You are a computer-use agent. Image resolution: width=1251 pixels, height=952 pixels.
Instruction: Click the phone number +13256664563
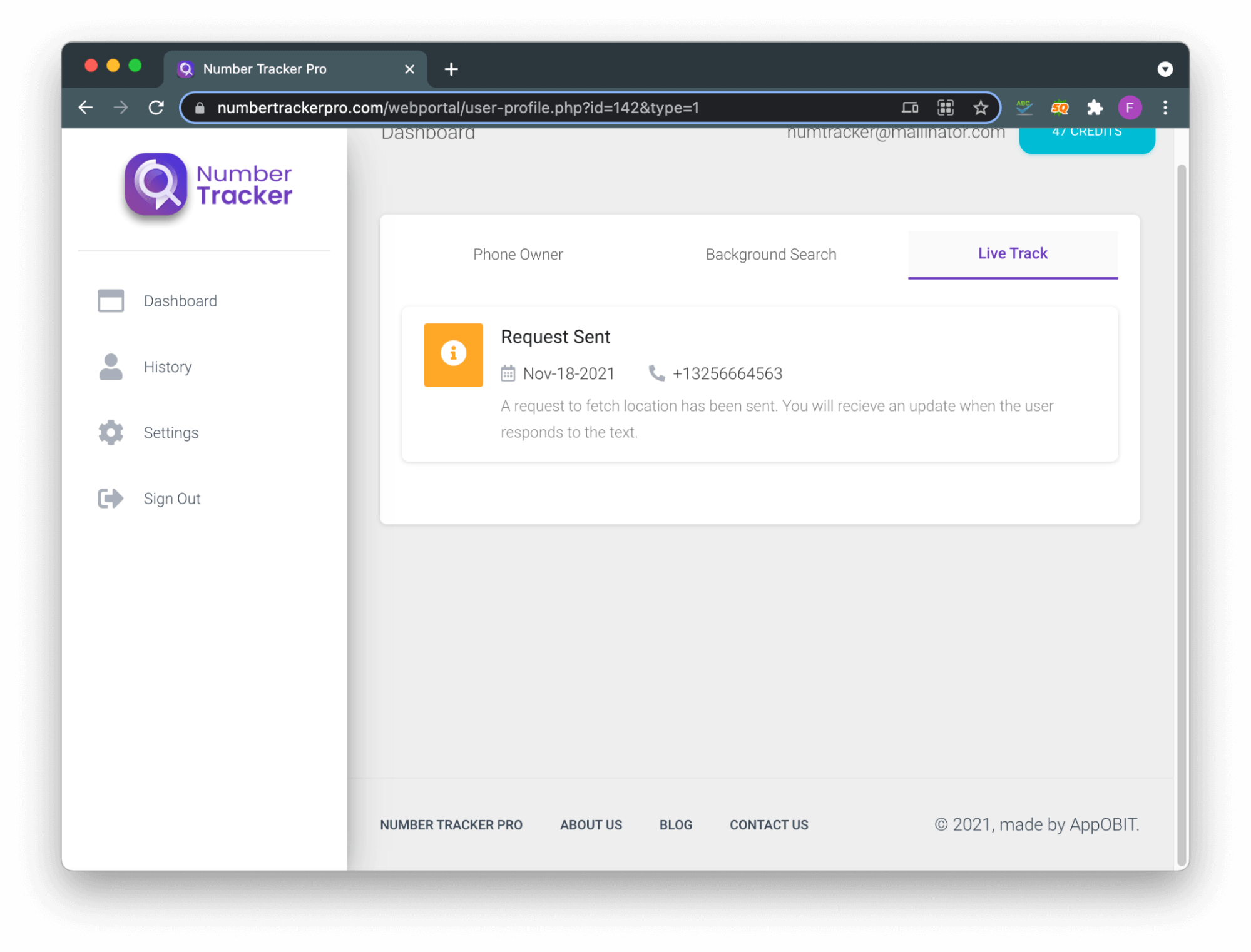(727, 373)
